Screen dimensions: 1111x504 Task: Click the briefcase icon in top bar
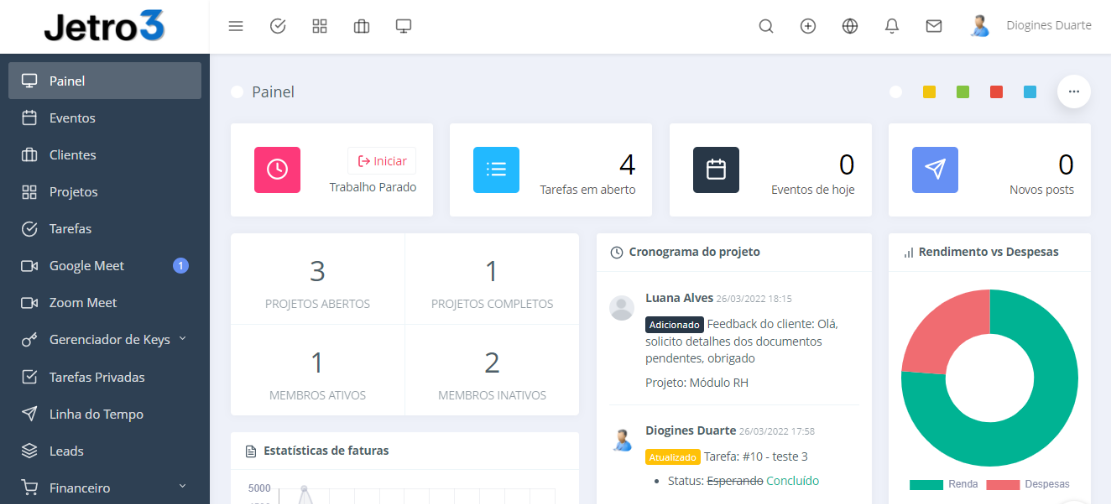(x=362, y=26)
